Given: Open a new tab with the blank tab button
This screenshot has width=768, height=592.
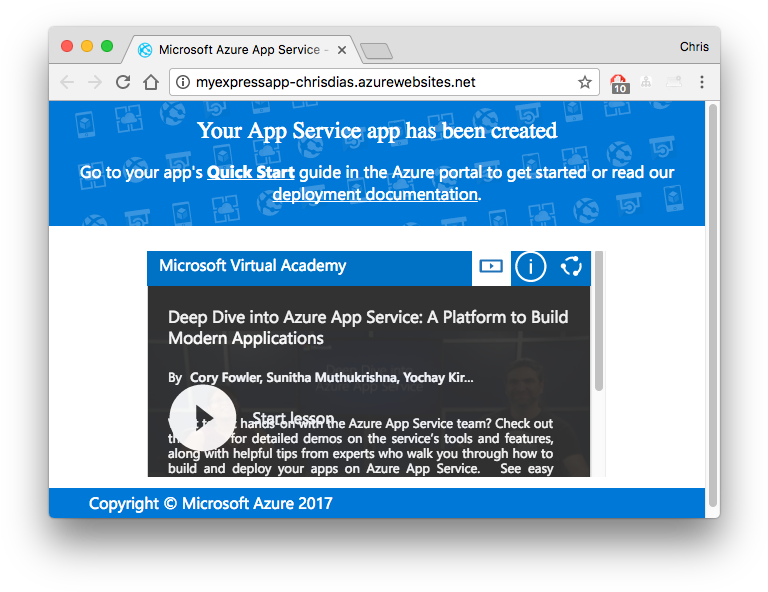Looking at the screenshot, I should pyautogui.click(x=376, y=51).
